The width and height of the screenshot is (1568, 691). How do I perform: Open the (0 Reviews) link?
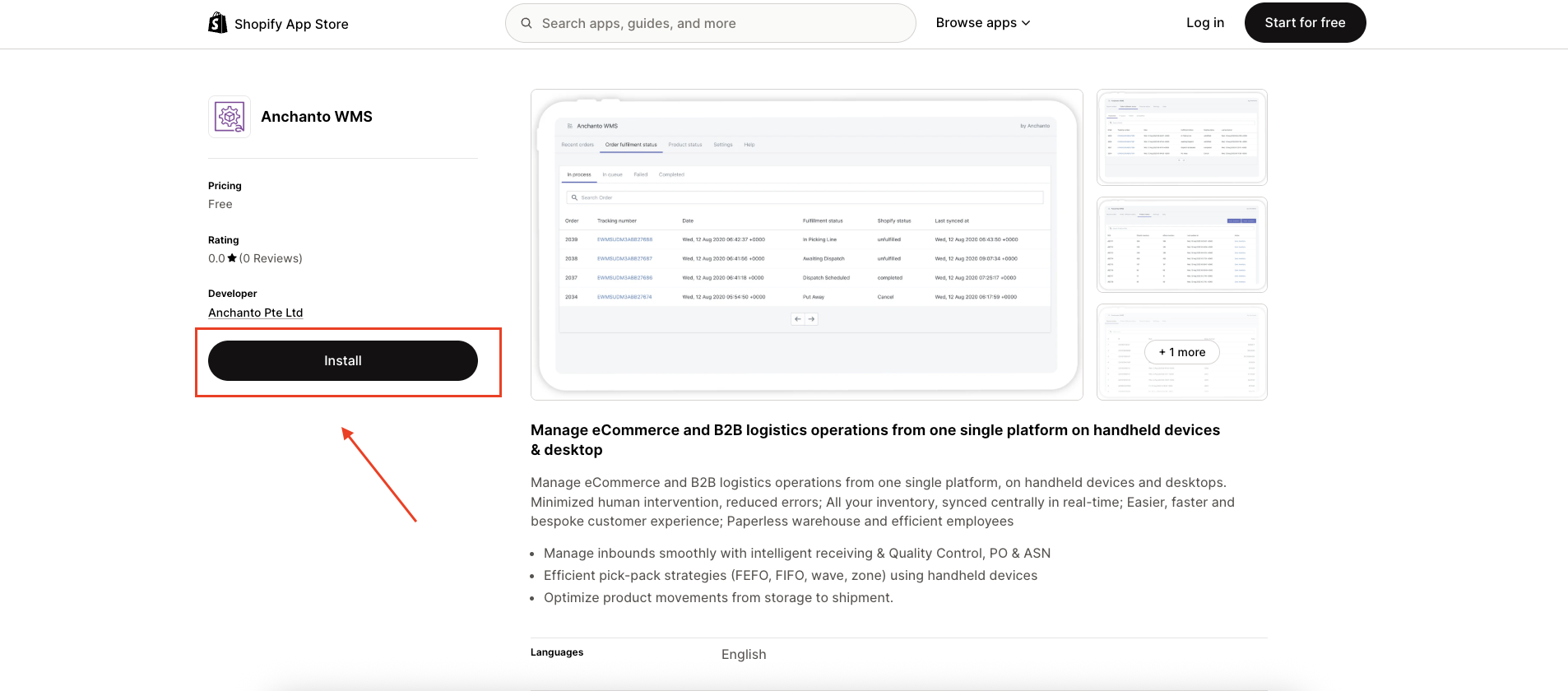pos(271,258)
